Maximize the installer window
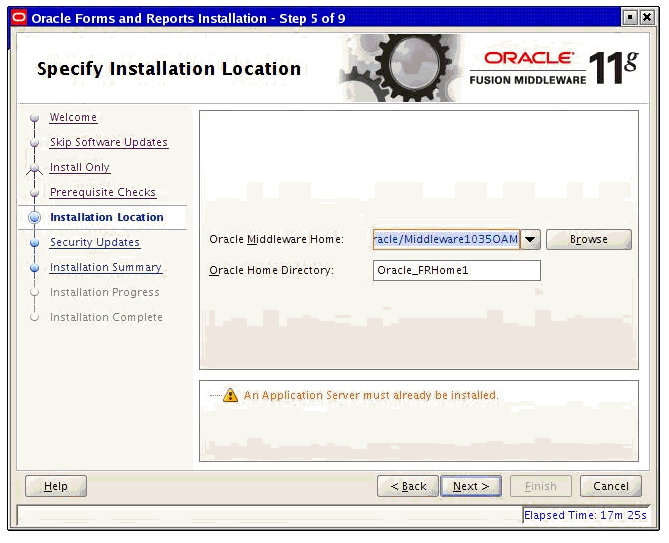 pos(630,17)
